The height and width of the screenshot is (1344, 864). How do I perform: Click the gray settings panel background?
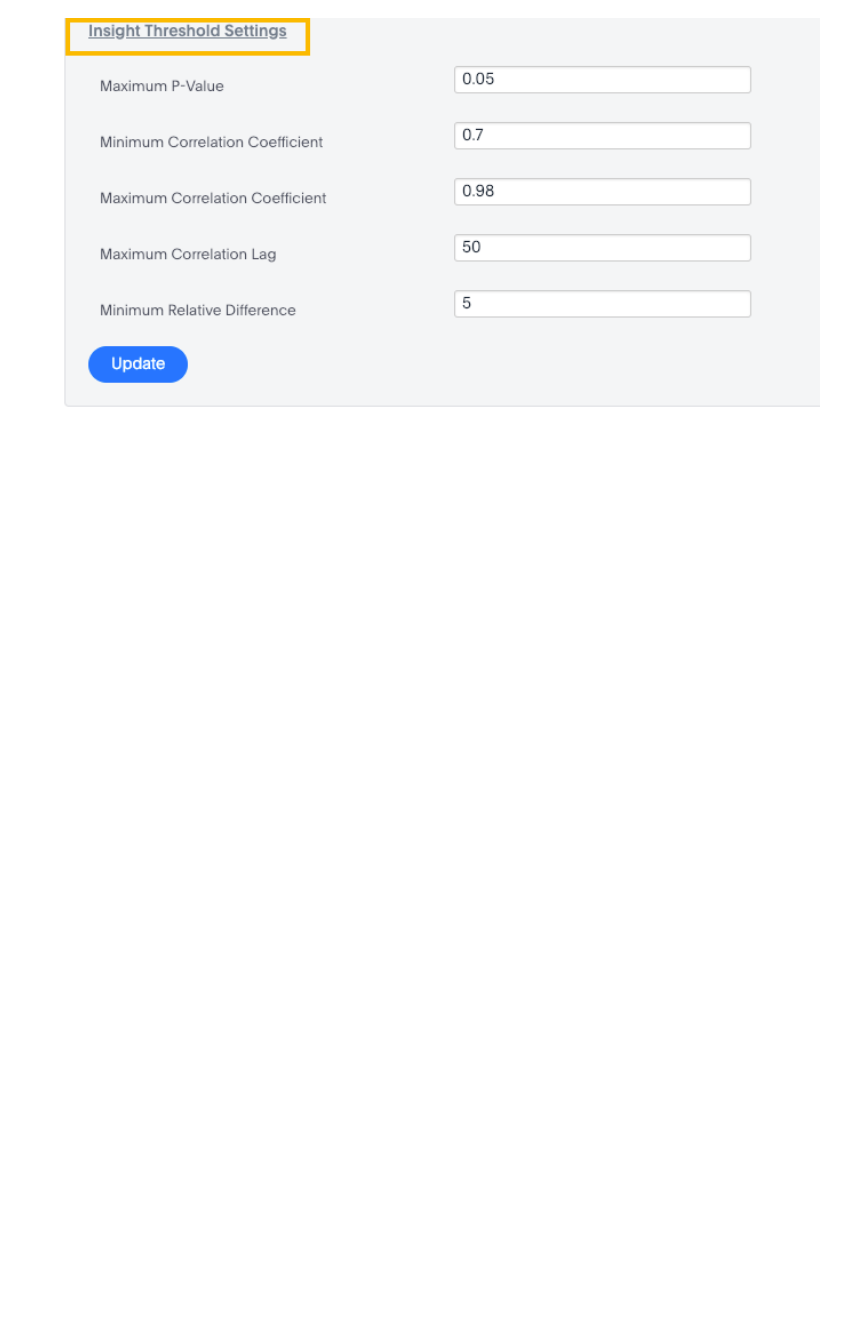pos(500,370)
